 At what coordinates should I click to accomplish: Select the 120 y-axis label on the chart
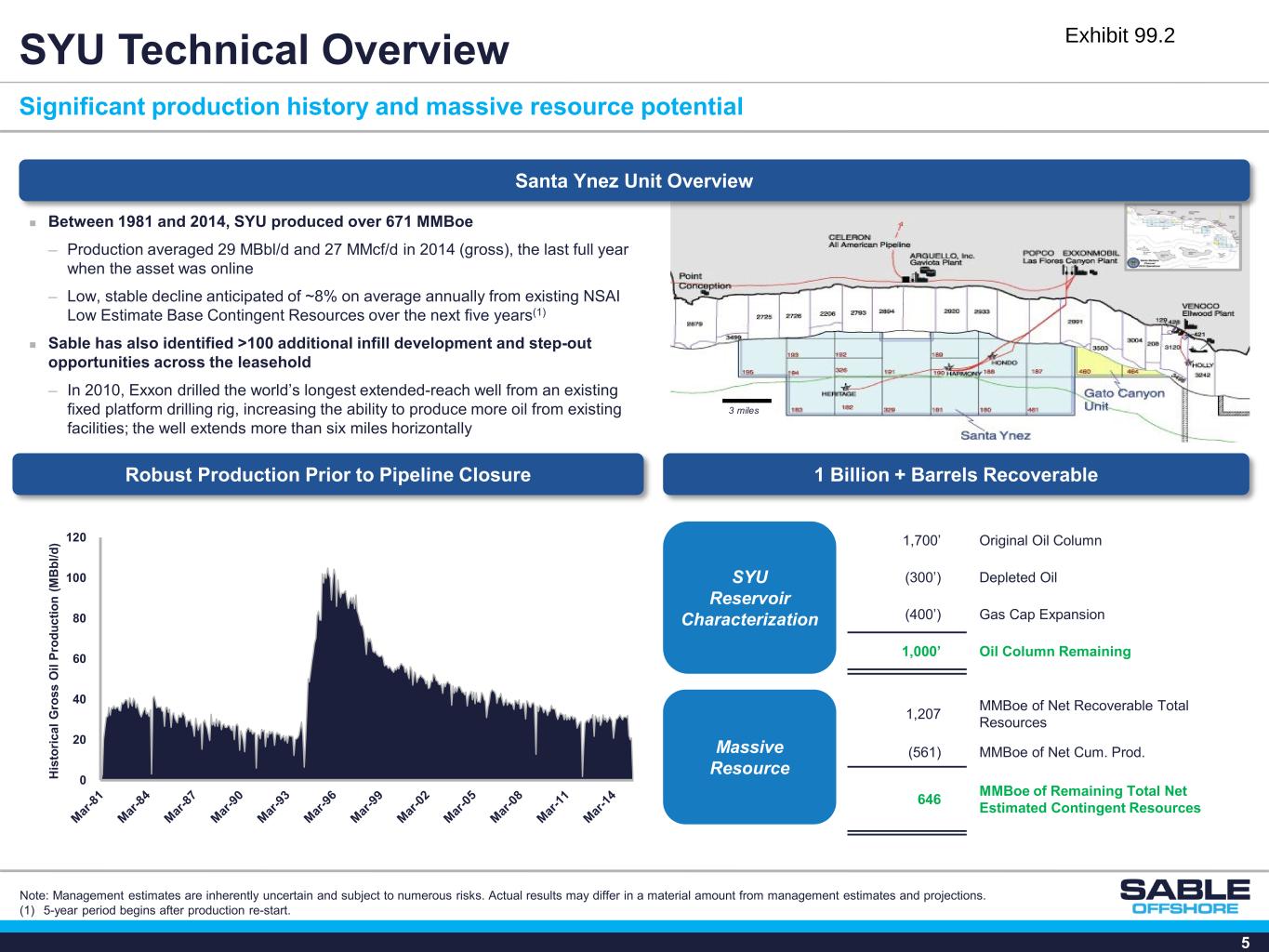76,537
